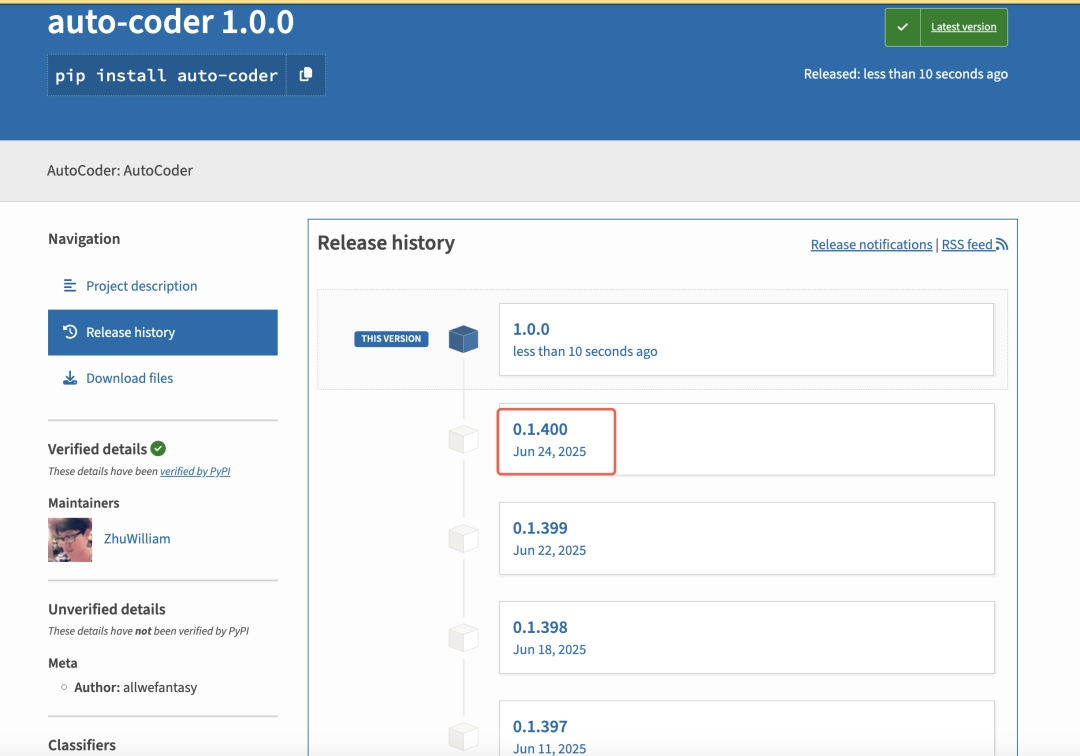Go to Project description in navigation

pos(163,286)
